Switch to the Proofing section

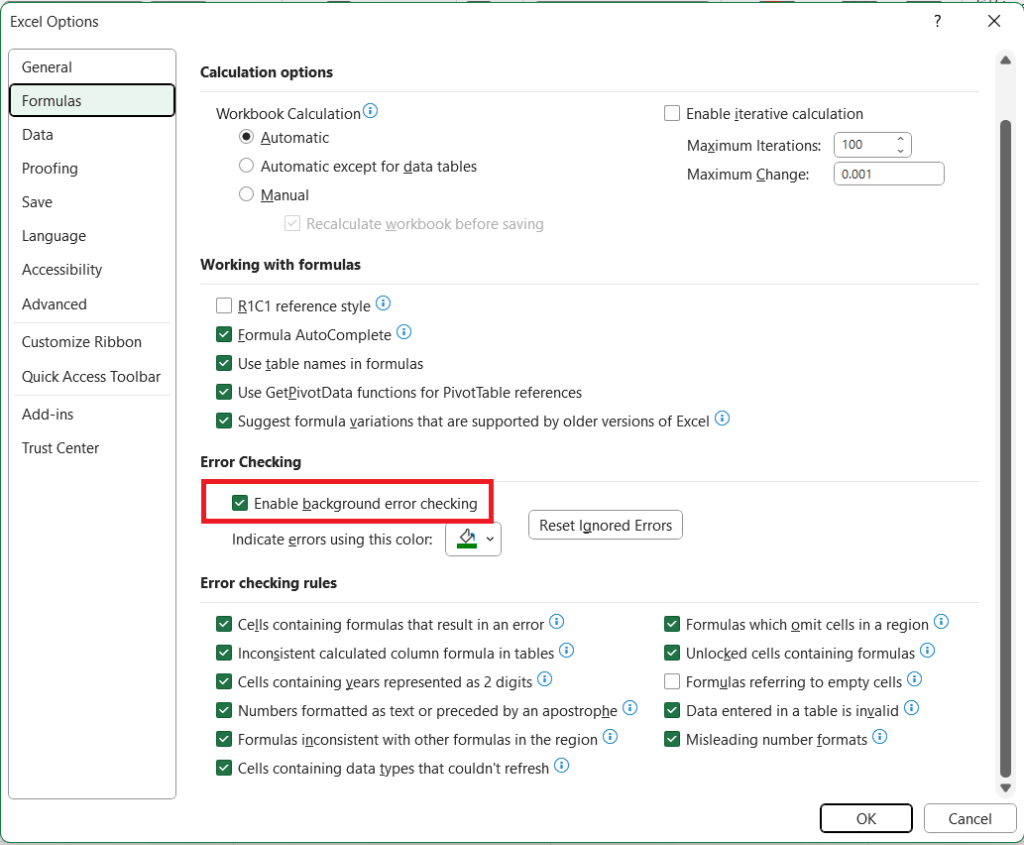pos(49,168)
